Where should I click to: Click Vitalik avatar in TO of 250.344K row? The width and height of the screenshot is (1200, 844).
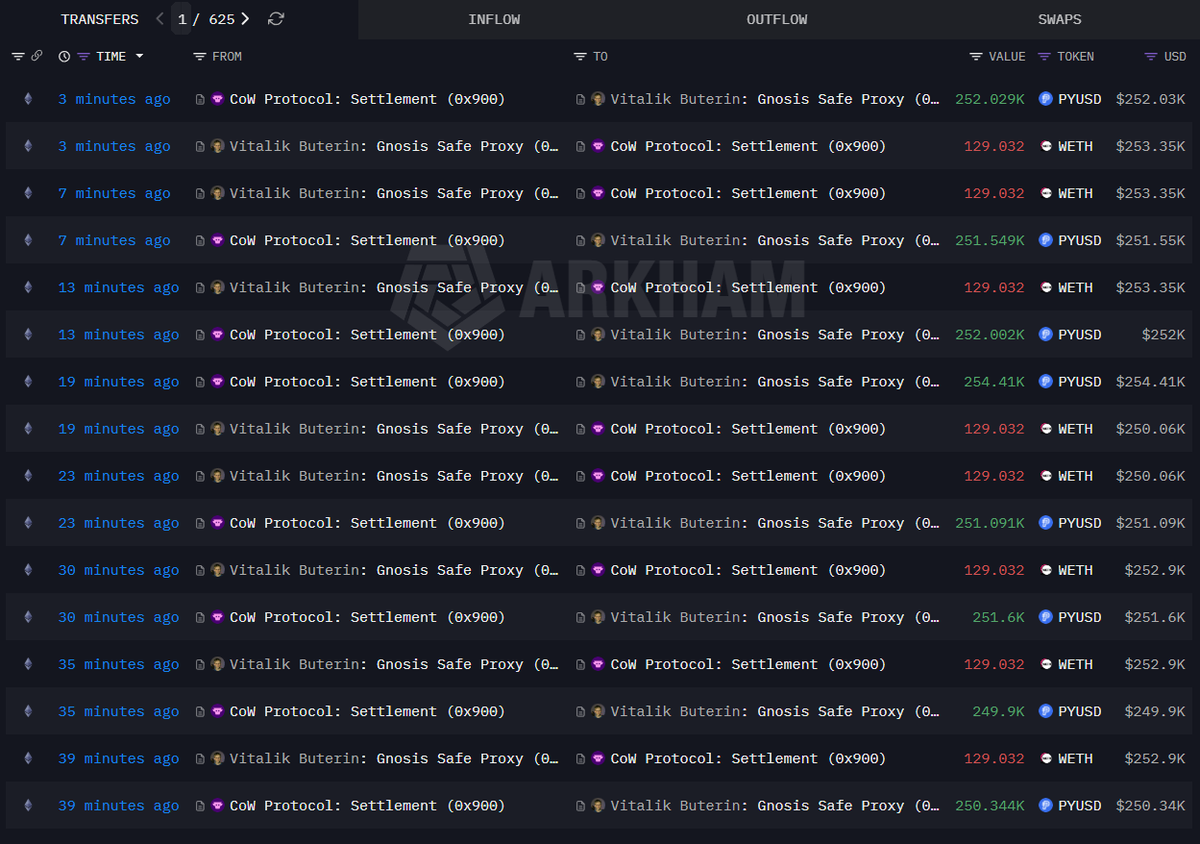(598, 806)
